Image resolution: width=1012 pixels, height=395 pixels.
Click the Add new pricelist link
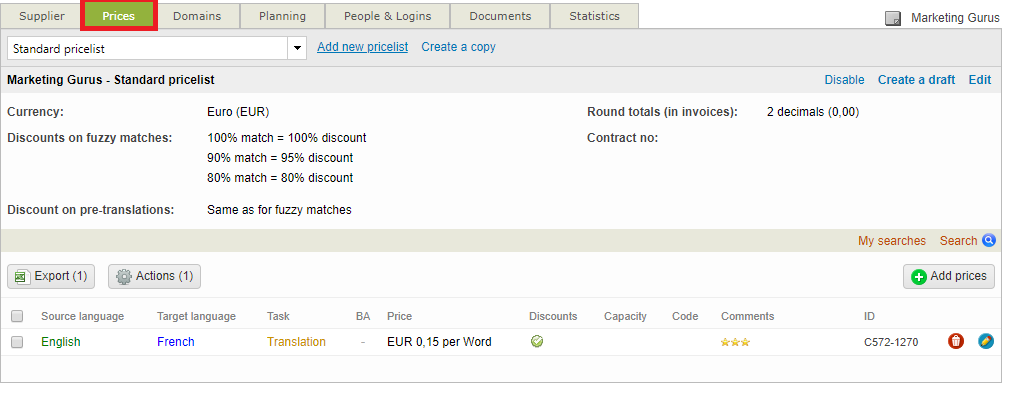coord(363,47)
